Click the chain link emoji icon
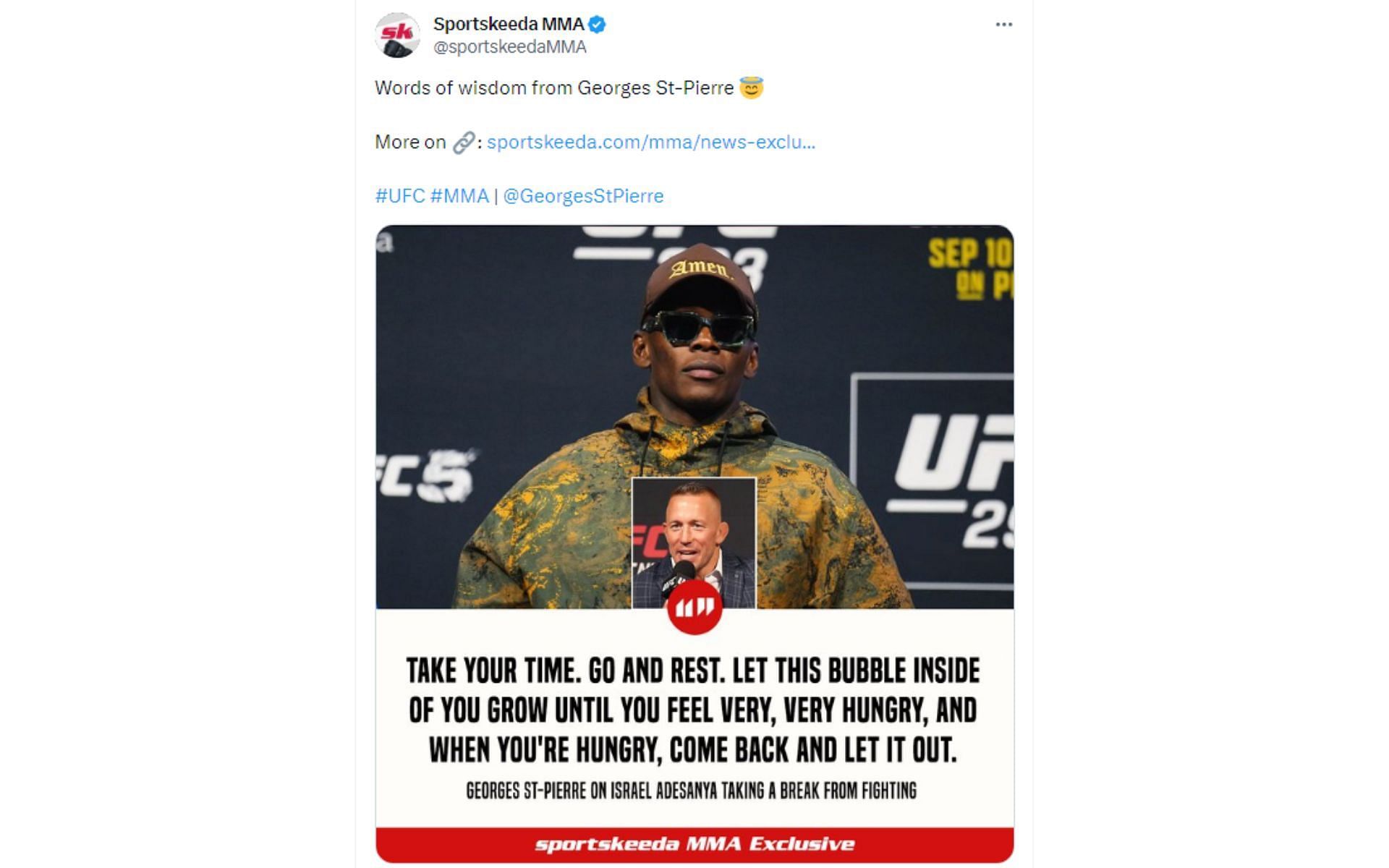Screen dimensions: 1389x868 coord(463,142)
